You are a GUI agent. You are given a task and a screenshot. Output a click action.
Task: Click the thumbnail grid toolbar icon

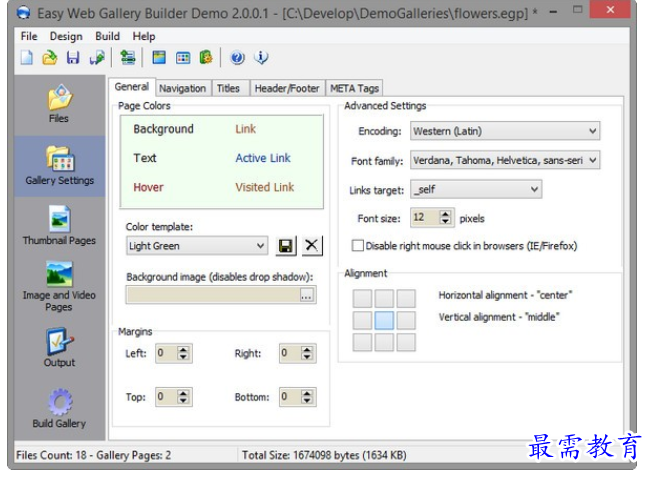tap(183, 57)
